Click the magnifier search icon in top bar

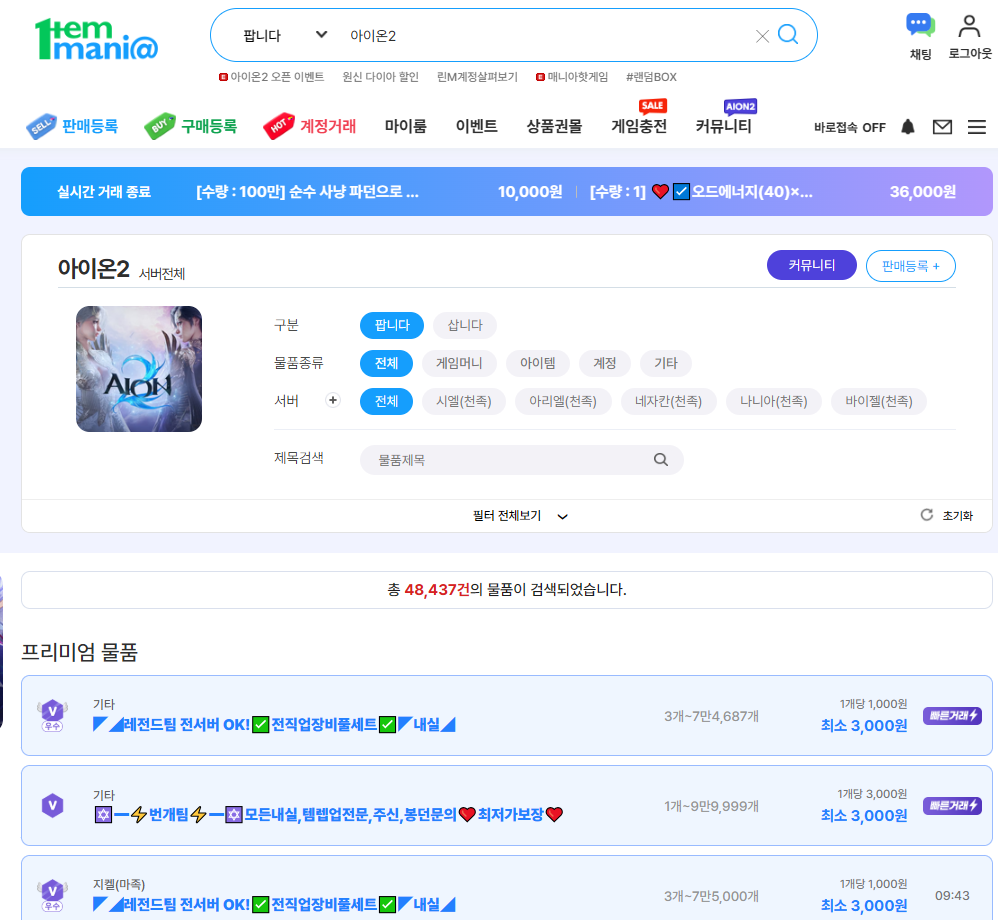[788, 34]
